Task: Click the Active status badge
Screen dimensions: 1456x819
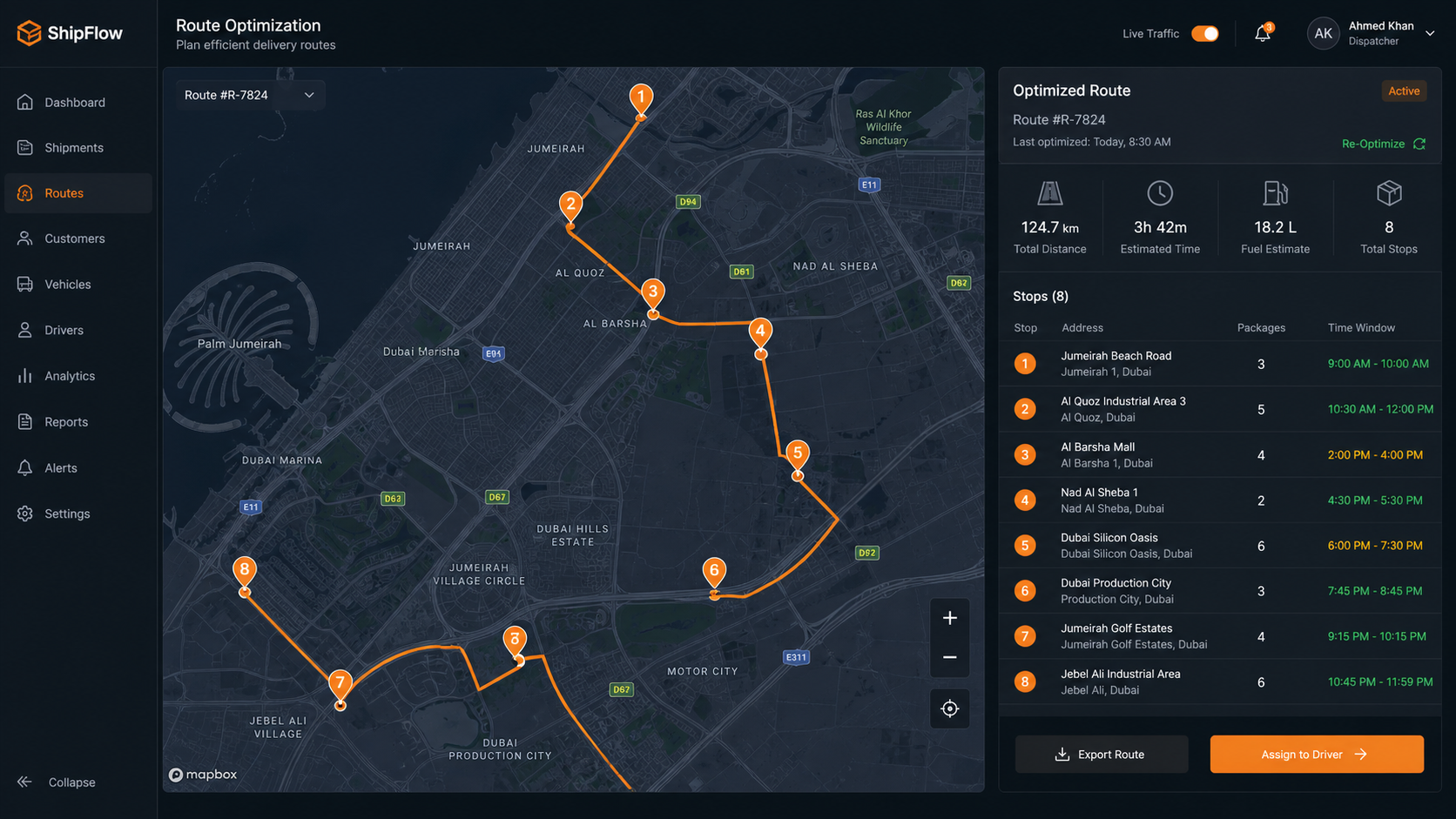Action: [1404, 91]
